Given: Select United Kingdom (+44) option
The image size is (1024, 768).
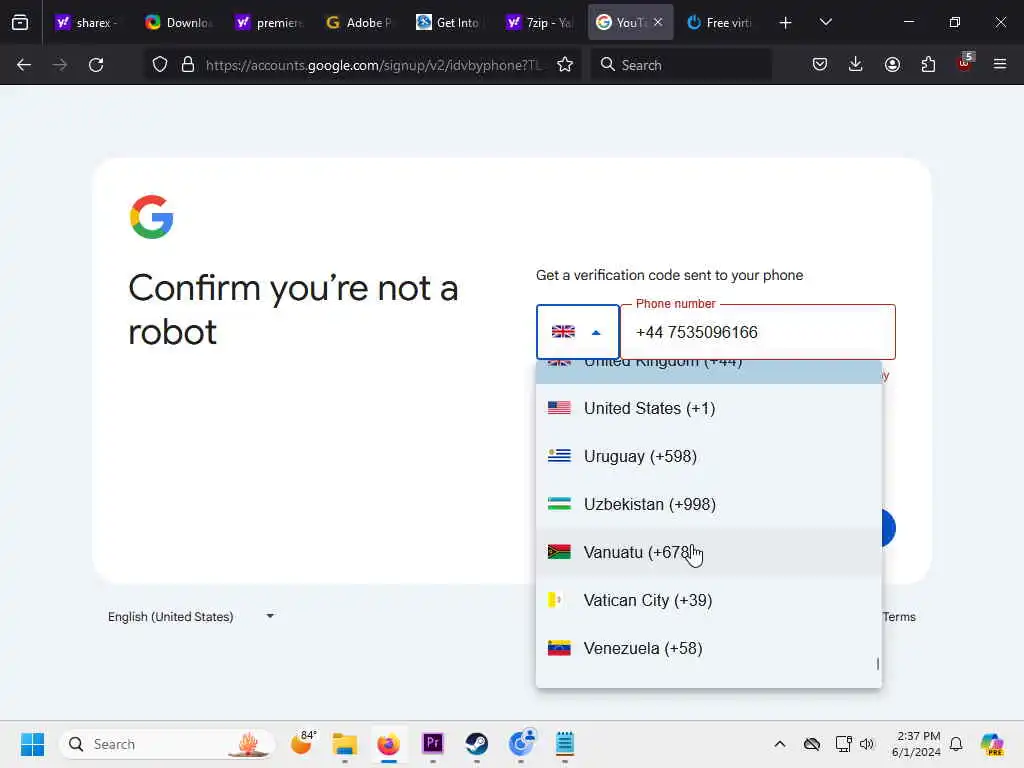Looking at the screenshot, I should tap(709, 371).
